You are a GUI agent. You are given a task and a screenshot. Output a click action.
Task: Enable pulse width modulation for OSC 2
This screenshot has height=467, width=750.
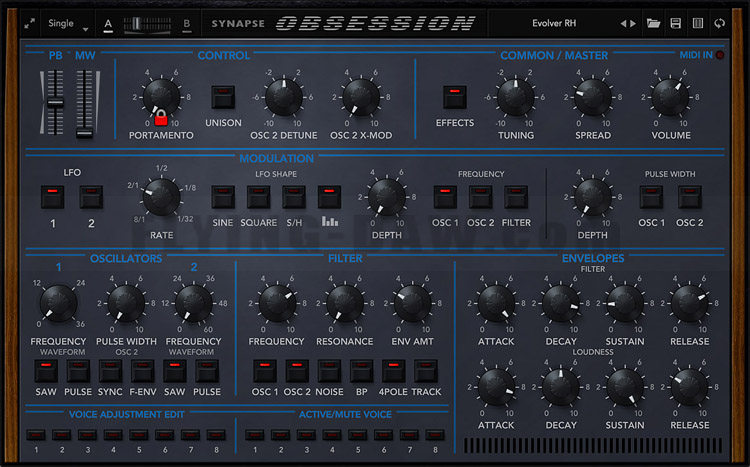(690, 197)
